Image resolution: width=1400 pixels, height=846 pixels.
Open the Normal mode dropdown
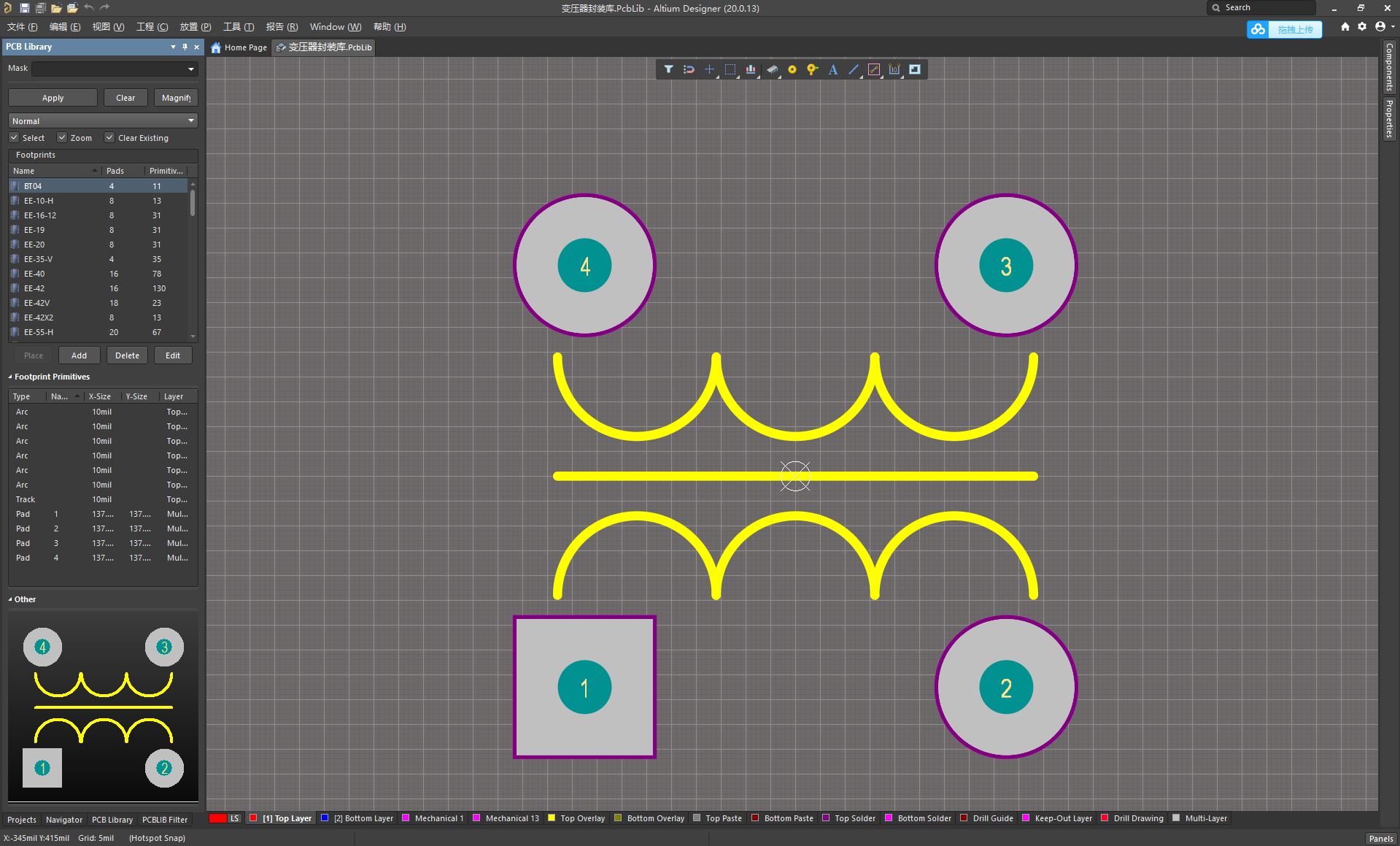pyautogui.click(x=103, y=120)
